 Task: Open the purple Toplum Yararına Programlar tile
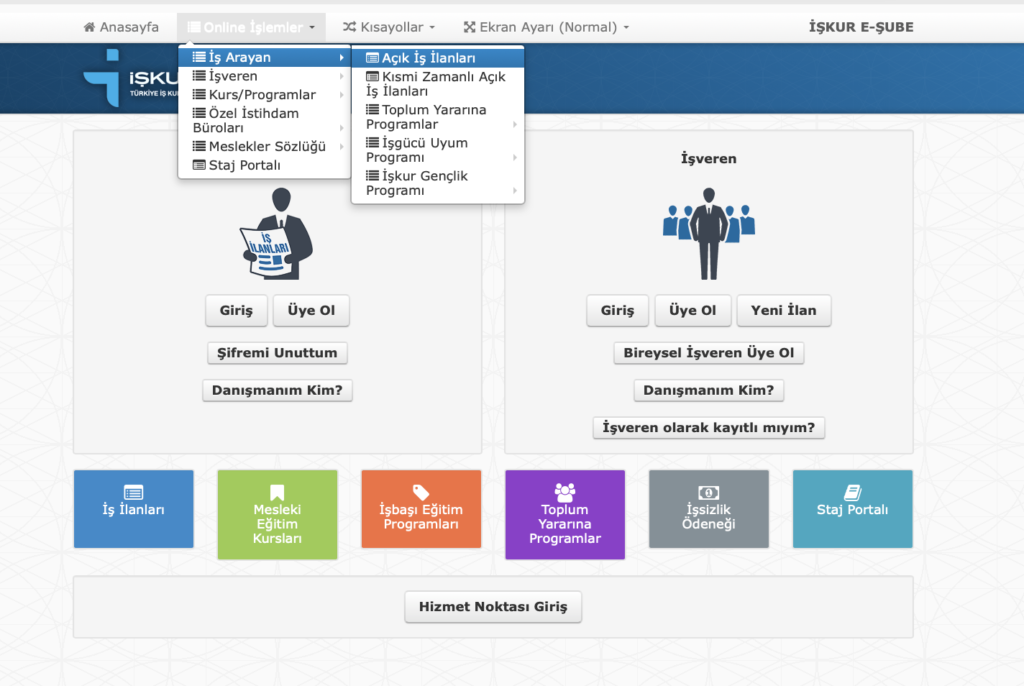tap(565, 515)
